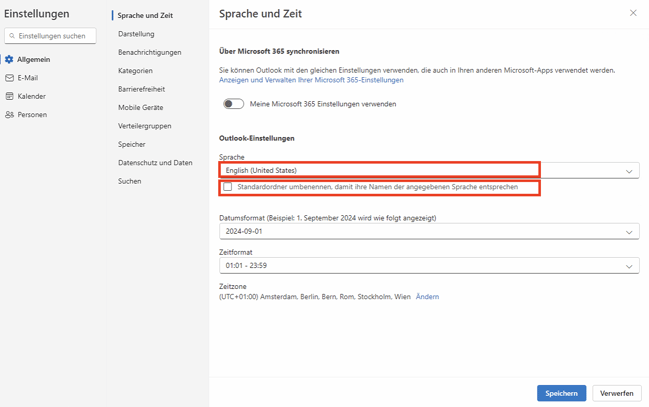Click the Kalender icon in sidebar
Image resolution: width=649 pixels, height=407 pixels.
[10, 96]
